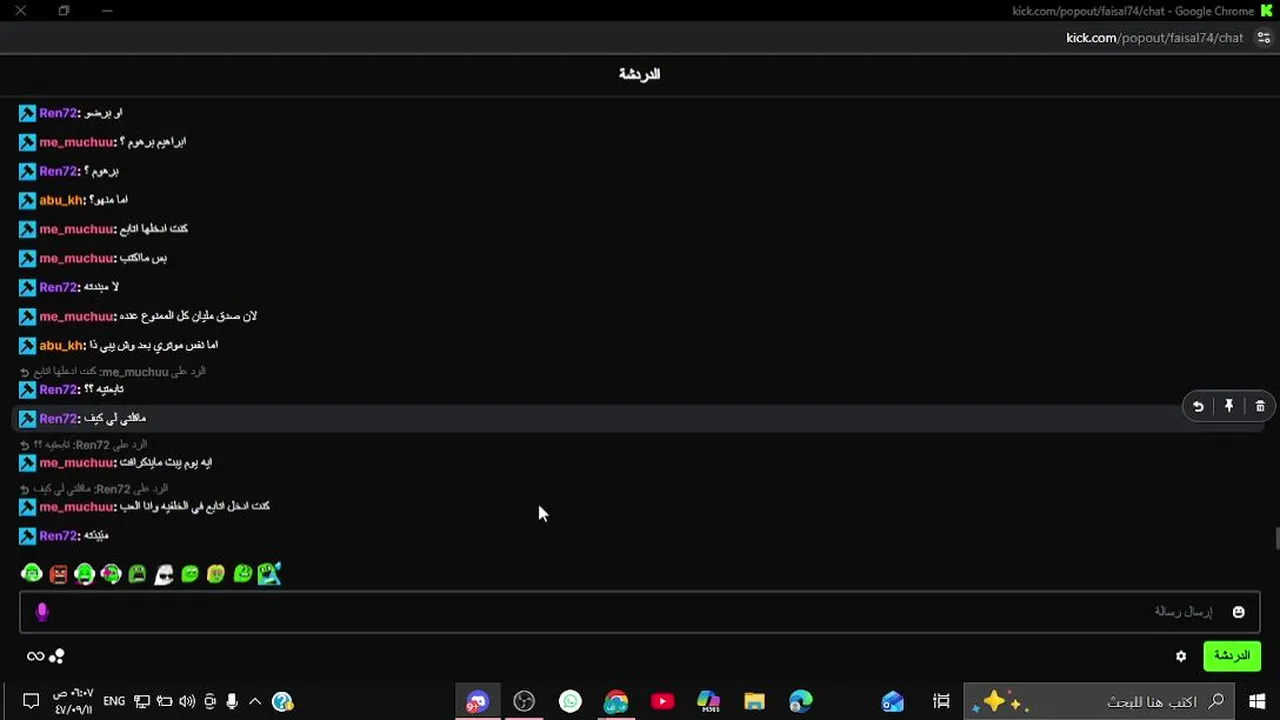The image size is (1280, 720).
Task: Open chat settings gear icon
Action: [x=1181, y=656]
